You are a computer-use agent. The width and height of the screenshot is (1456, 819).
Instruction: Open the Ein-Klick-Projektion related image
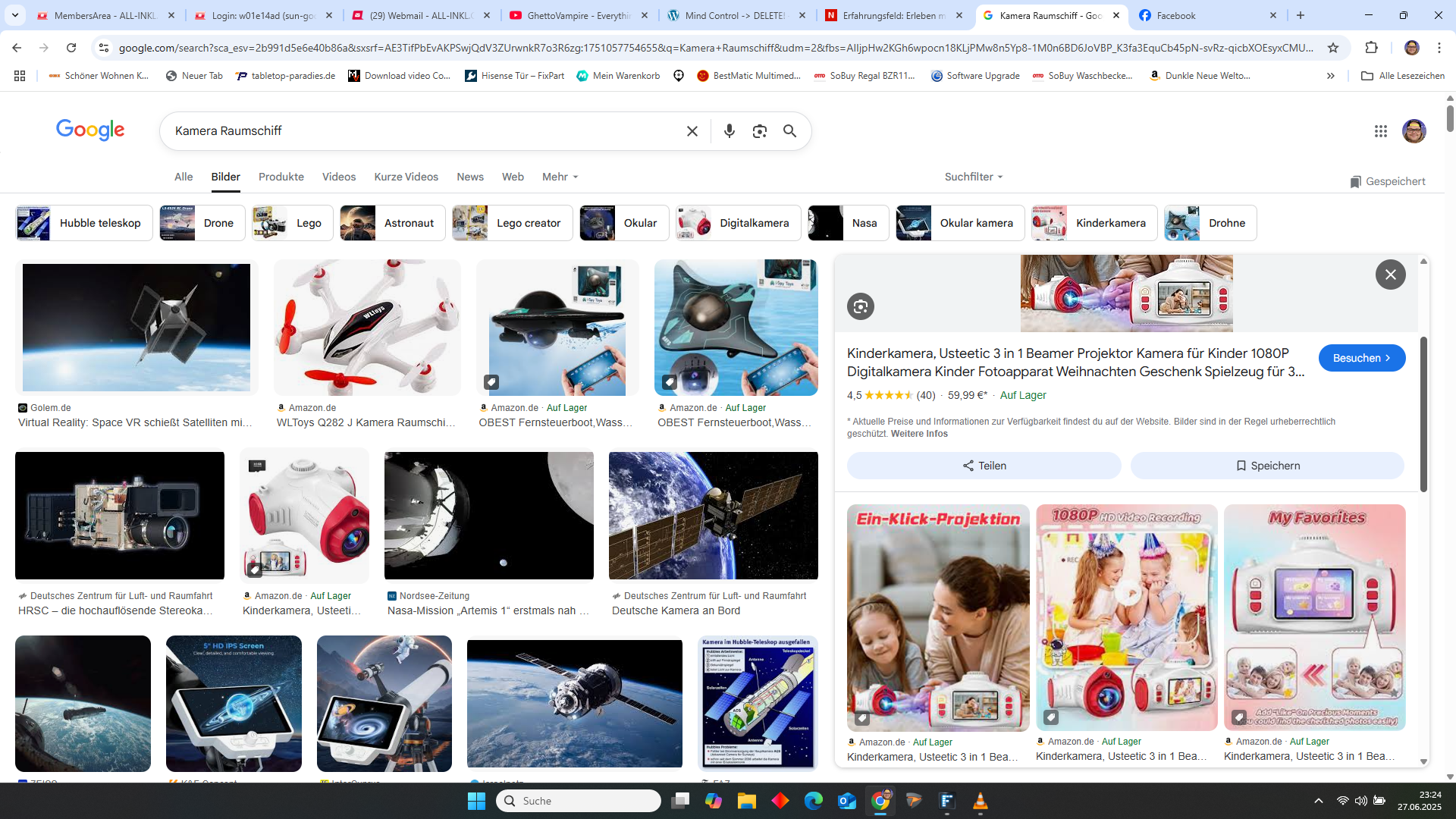[938, 617]
